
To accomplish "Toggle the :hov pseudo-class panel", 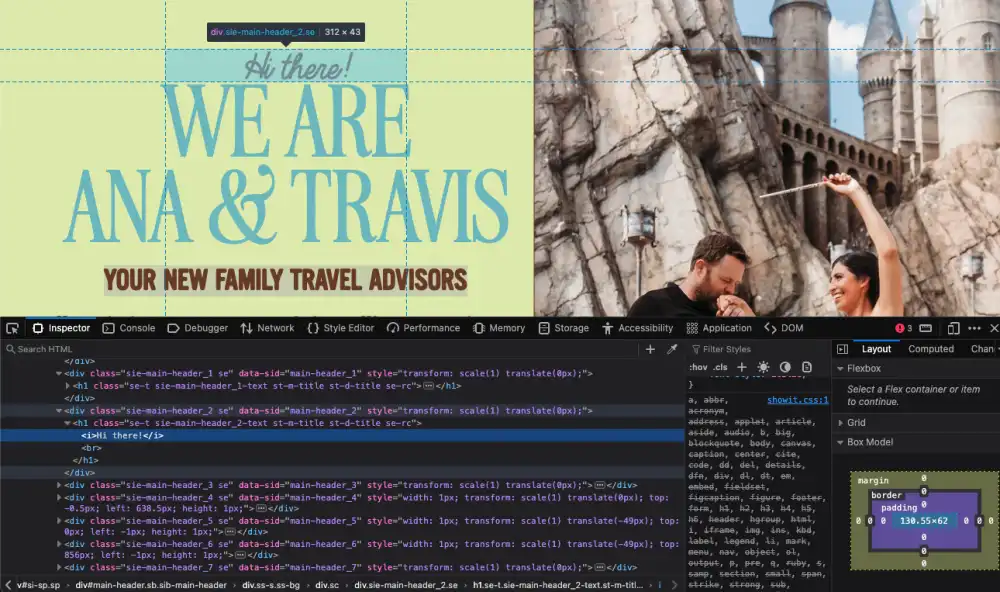I will 697,367.
